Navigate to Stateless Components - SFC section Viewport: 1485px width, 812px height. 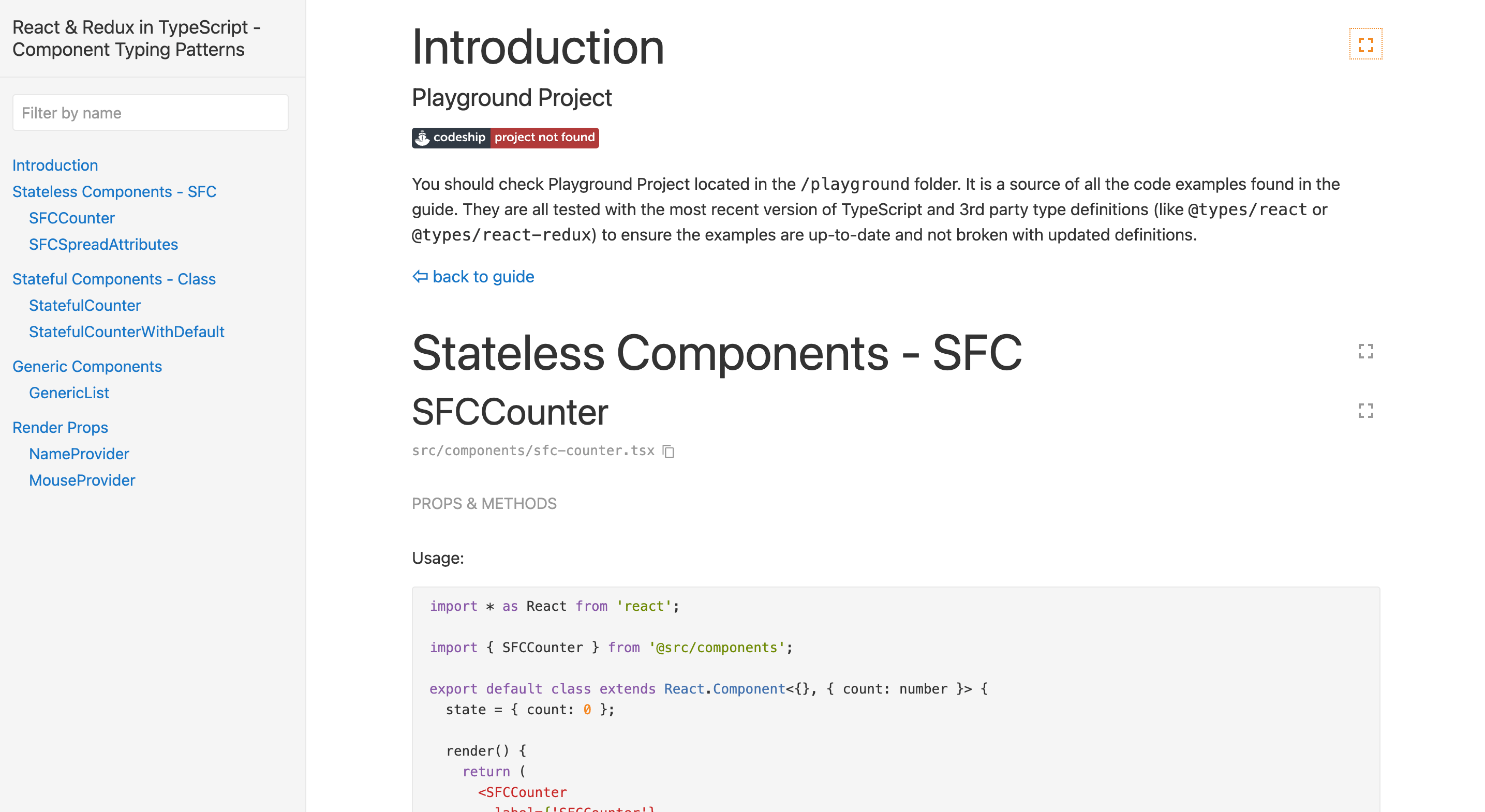coord(114,192)
